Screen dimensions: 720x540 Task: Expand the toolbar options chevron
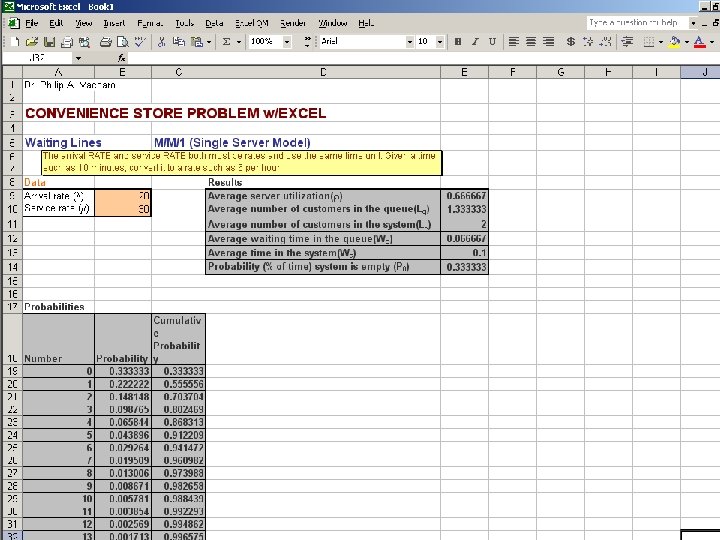308,42
